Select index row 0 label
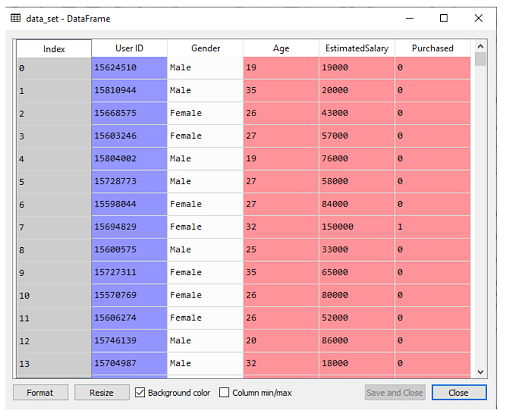Image resolution: width=512 pixels, height=410 pixels. (x=54, y=68)
